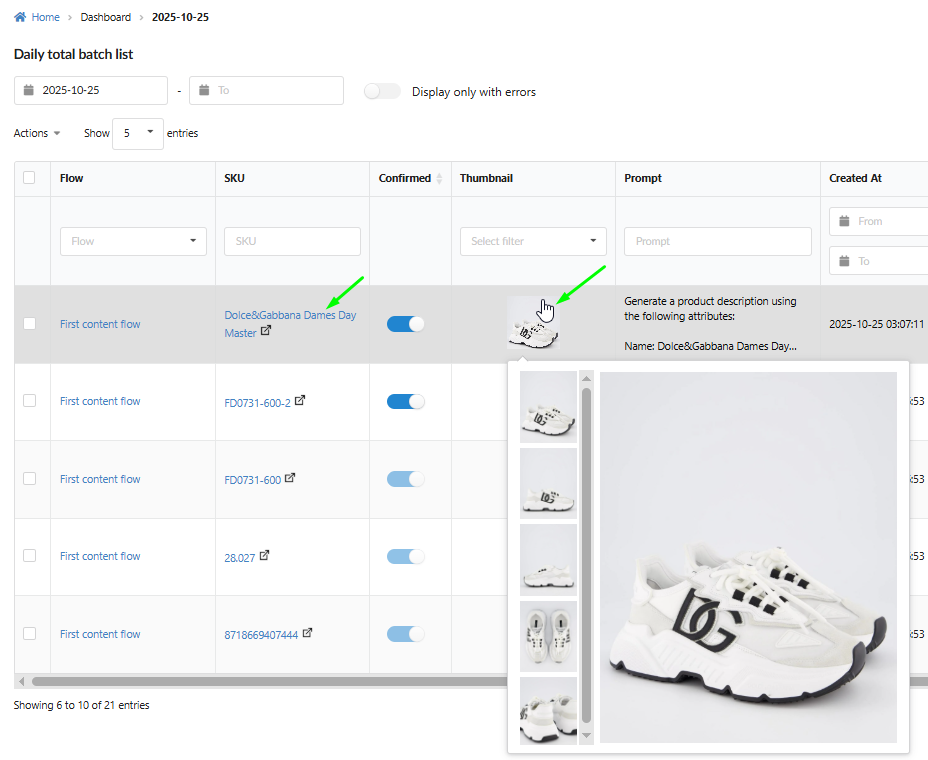Open external link icon beside FD0731-600-2
This screenshot has width=928, height=760.
(x=300, y=401)
